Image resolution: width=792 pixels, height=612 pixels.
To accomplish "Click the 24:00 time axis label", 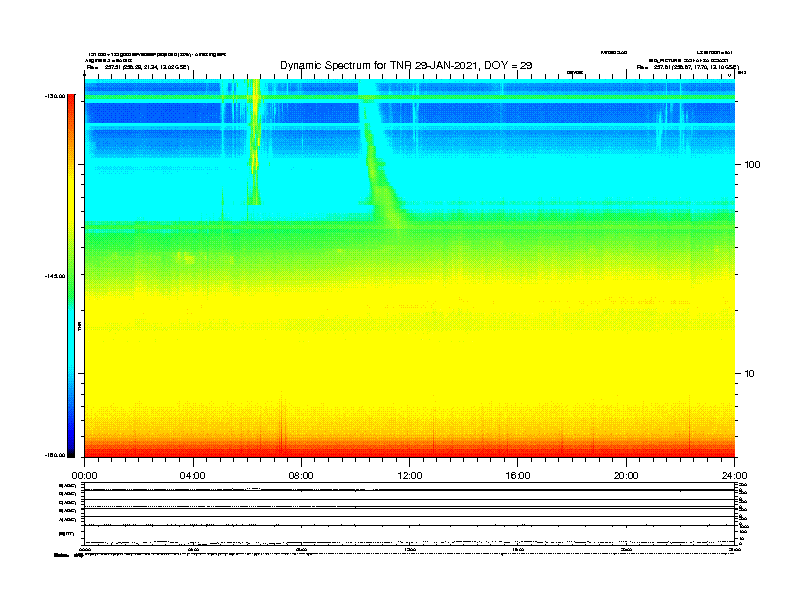I will tap(734, 476).
